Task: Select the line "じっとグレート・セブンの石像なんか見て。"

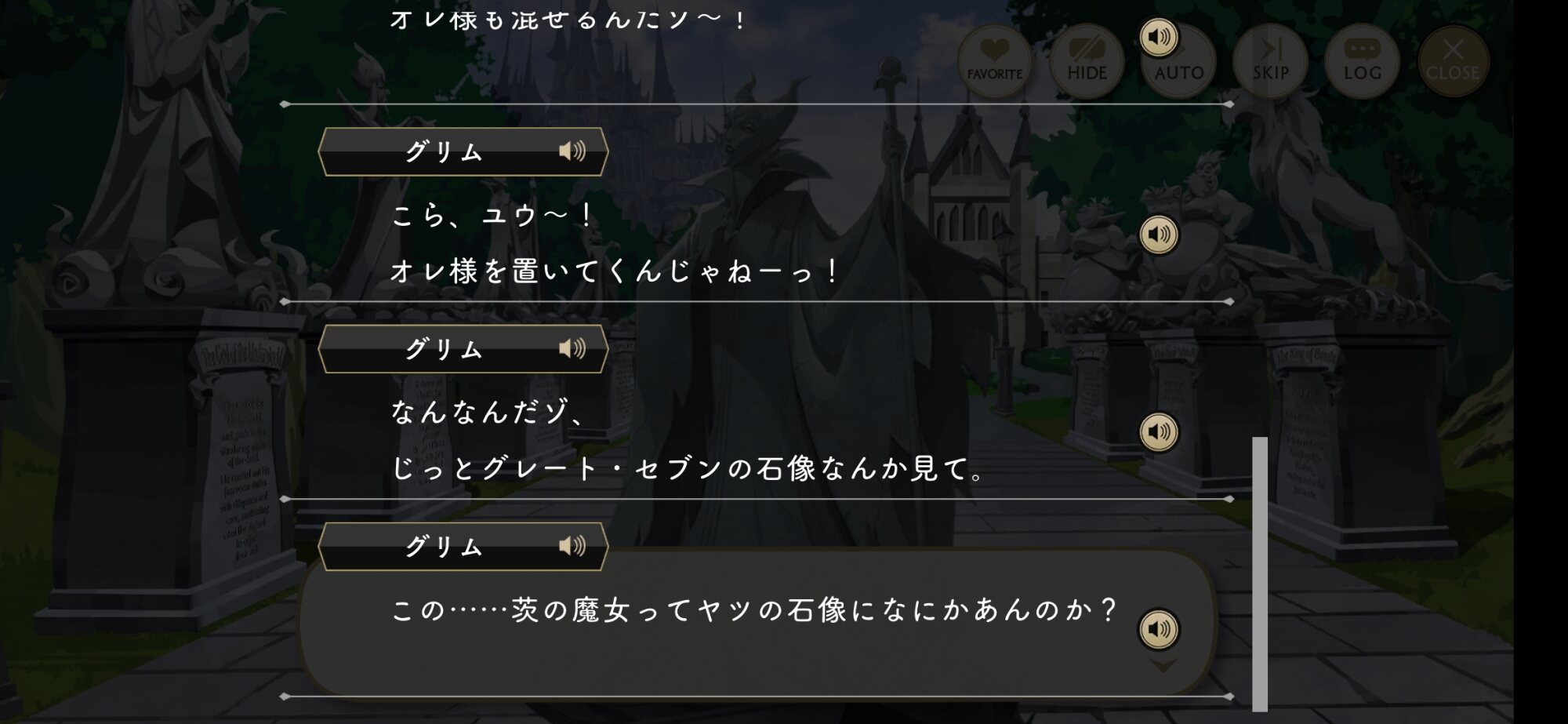Action: (x=688, y=469)
